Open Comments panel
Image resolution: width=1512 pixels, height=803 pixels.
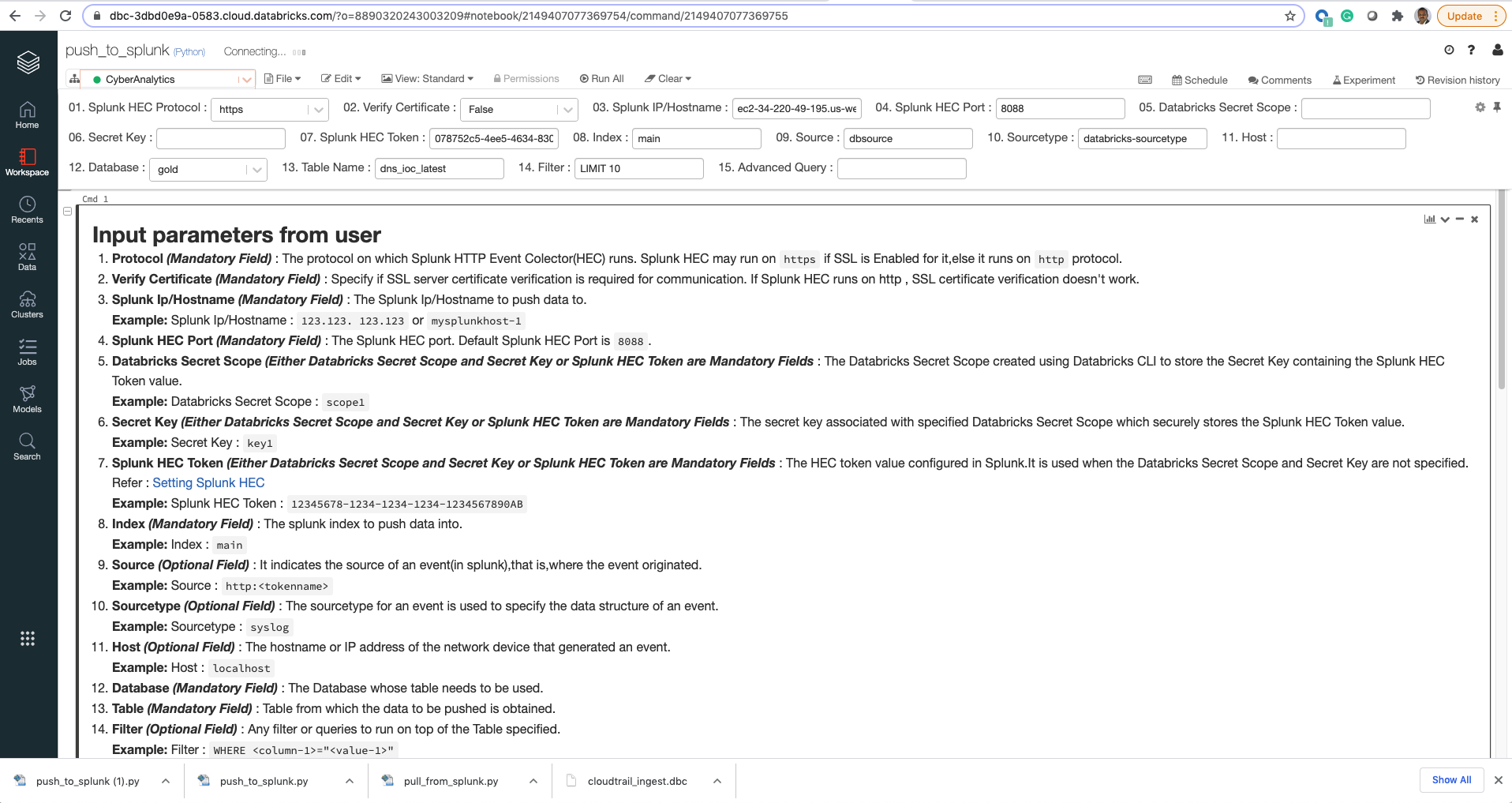point(1280,80)
